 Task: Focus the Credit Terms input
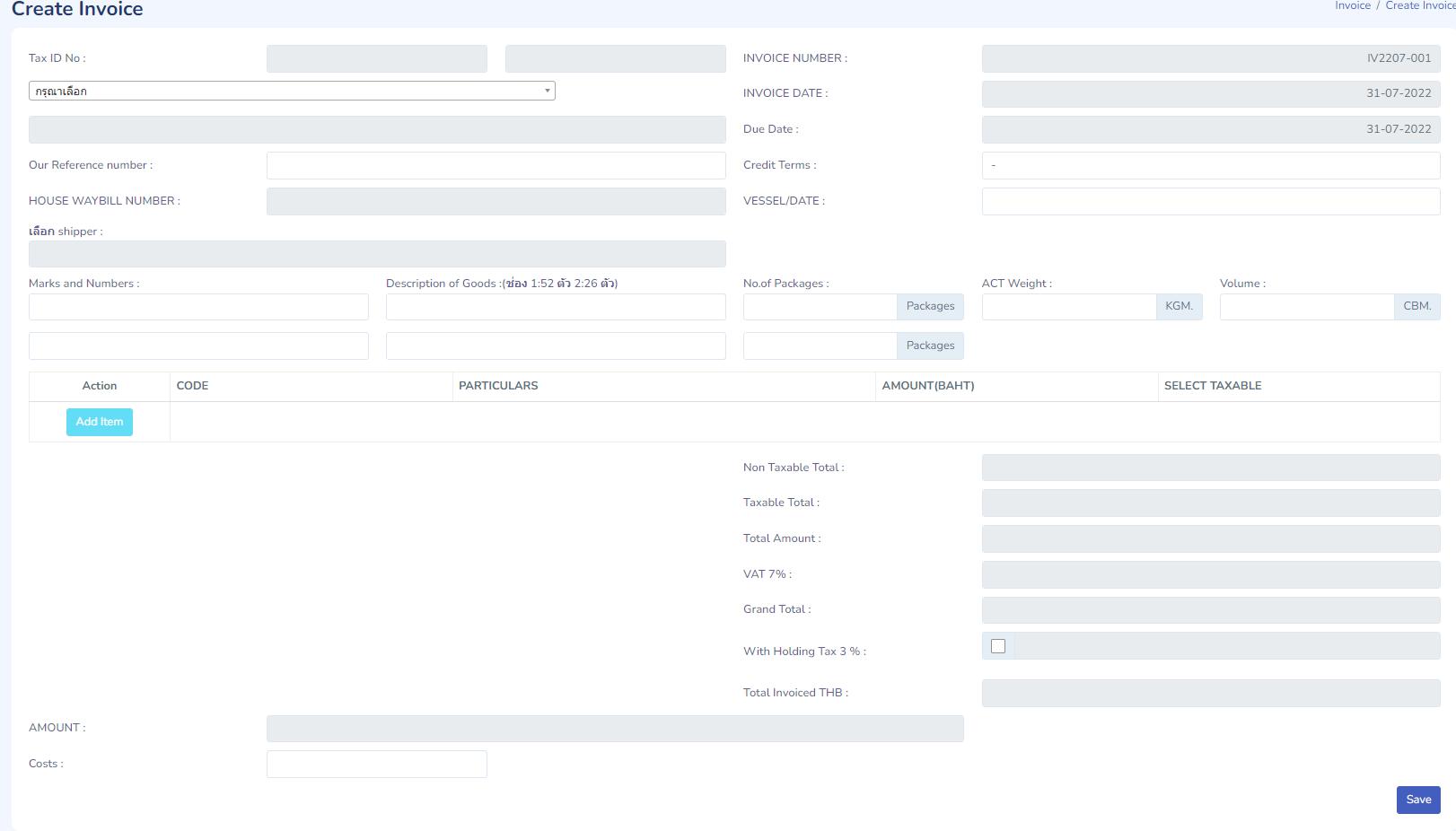1210,165
